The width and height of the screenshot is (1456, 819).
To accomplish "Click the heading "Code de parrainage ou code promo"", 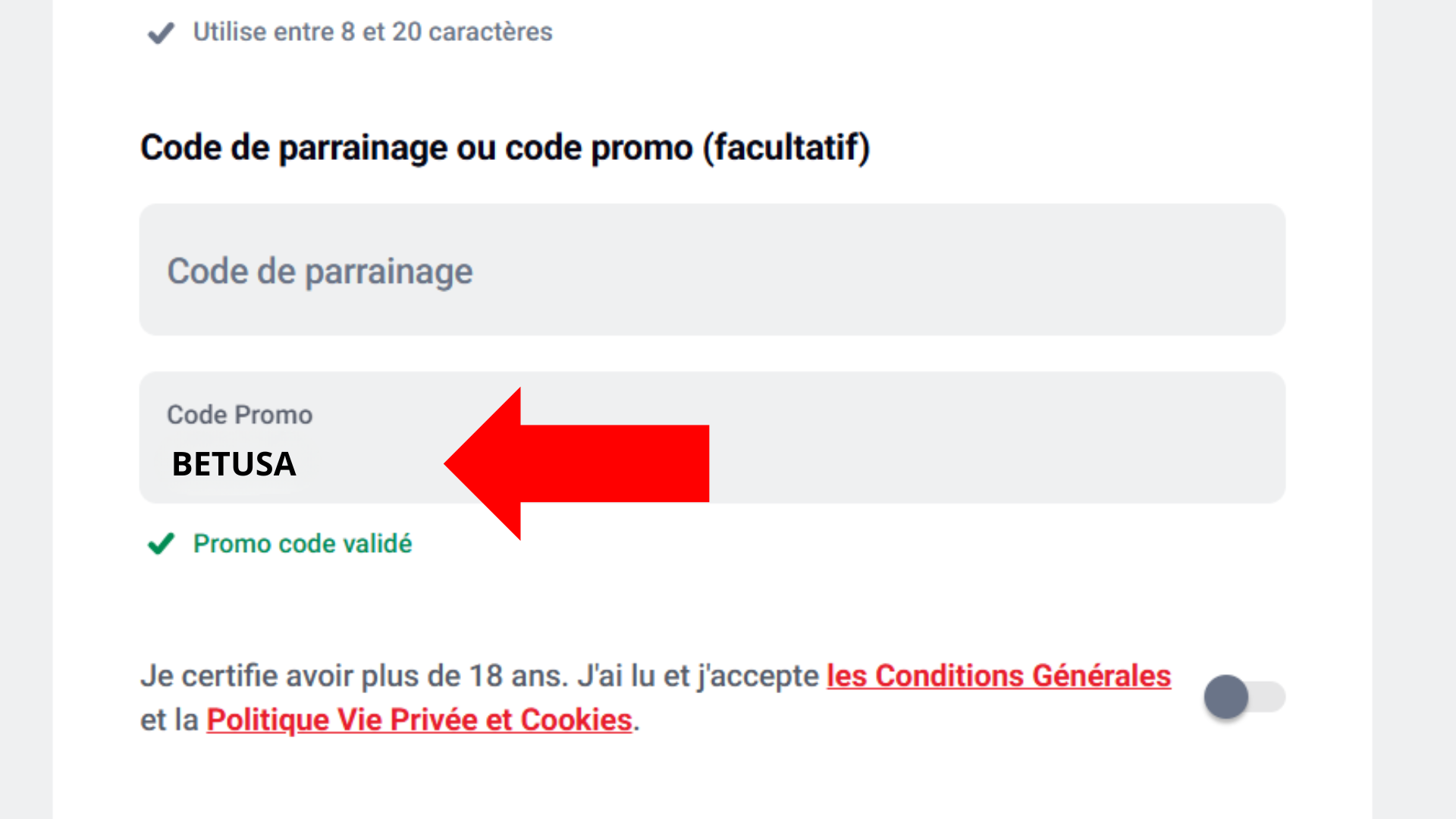I will pyautogui.click(x=504, y=147).
